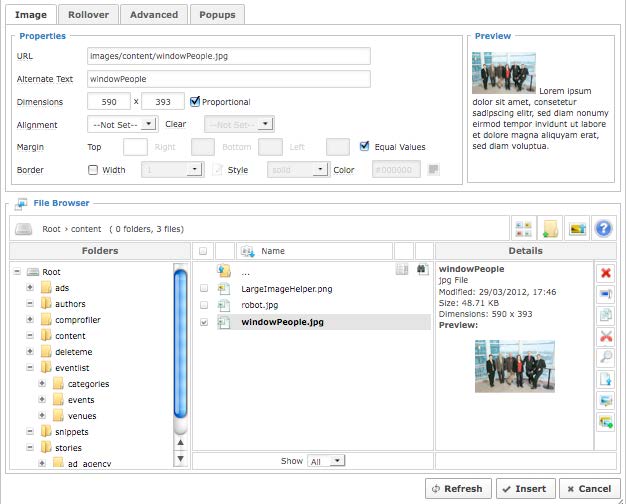Switch to the Rollover tab
Screen dimensions: 626x504
pos(88,15)
